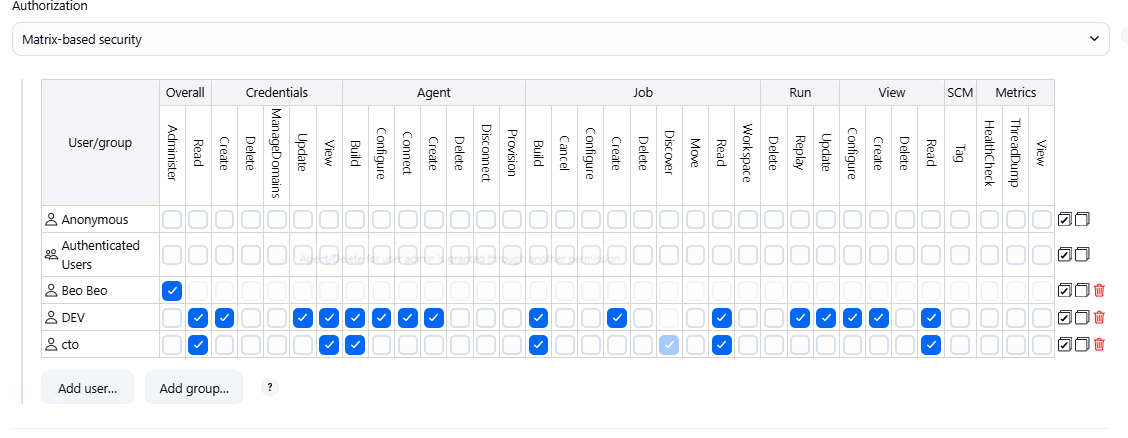
Task: Remove the cto user with trash icon
Action: click(x=1100, y=345)
